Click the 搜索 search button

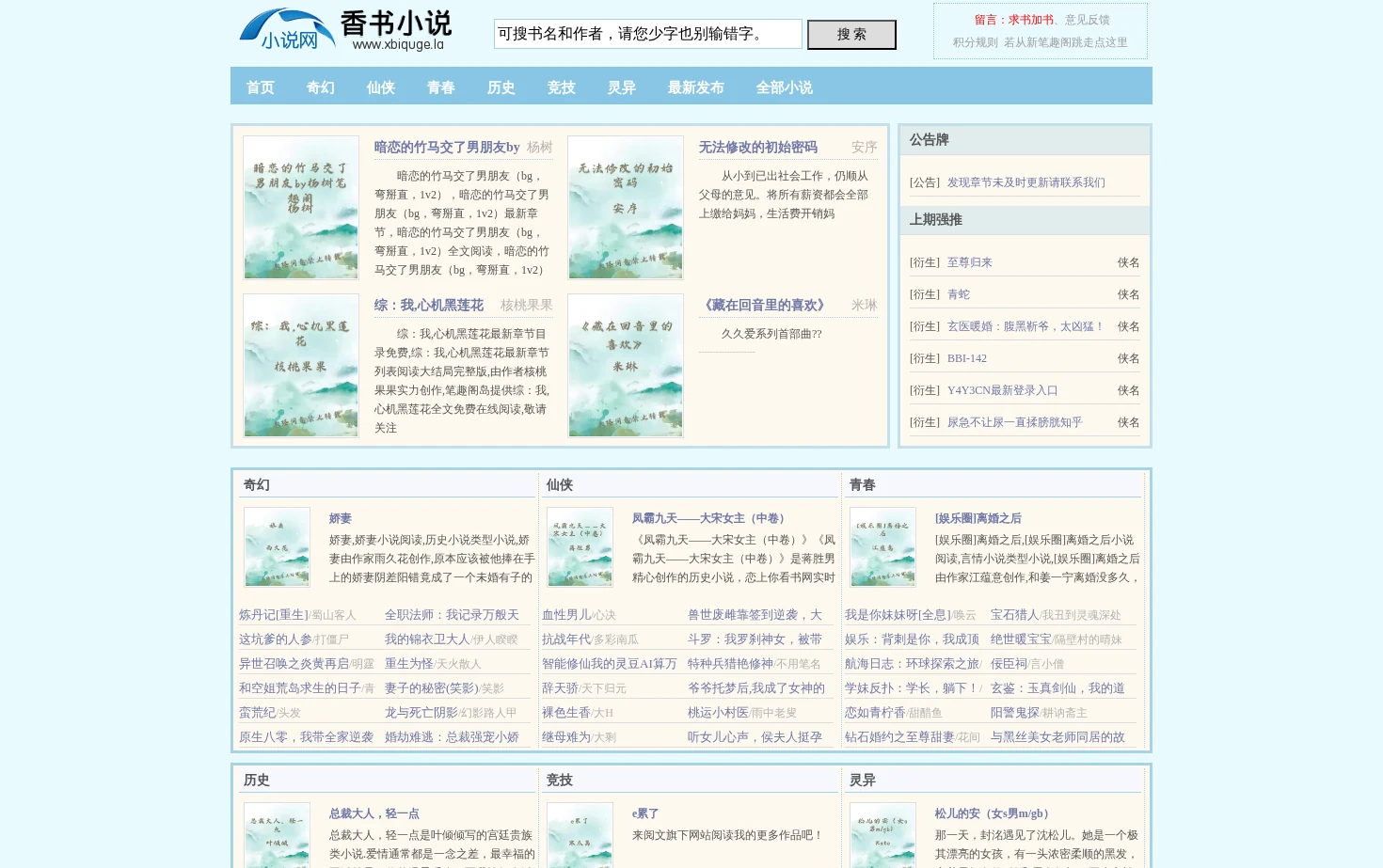(x=851, y=35)
